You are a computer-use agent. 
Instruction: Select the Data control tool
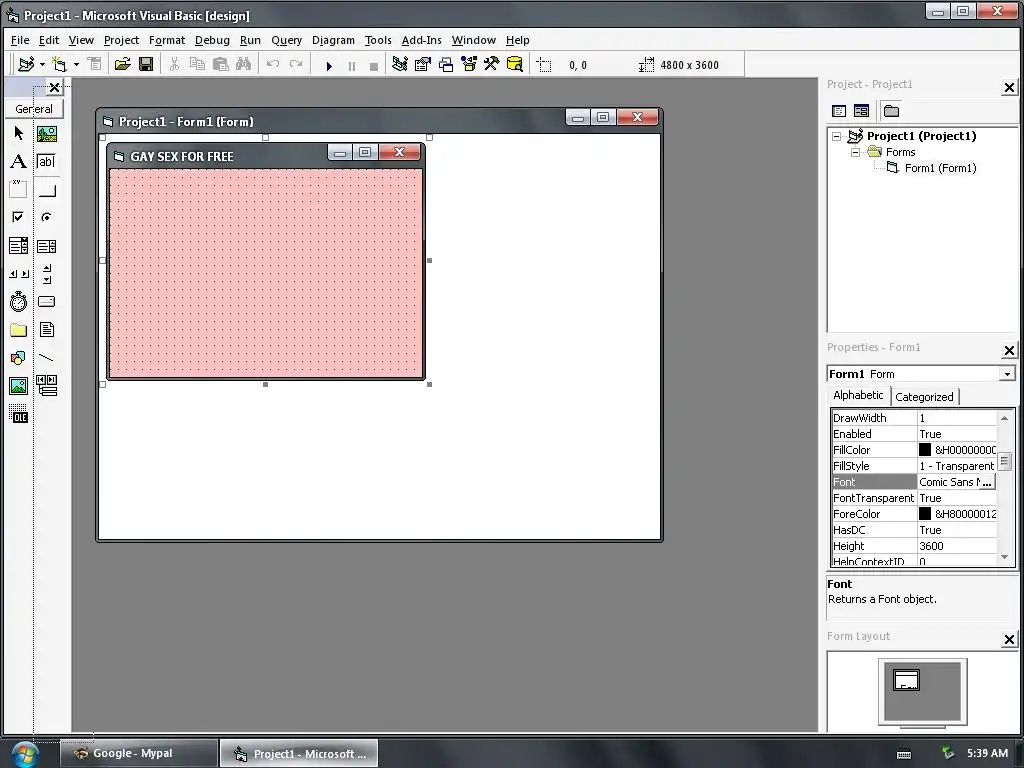click(46, 386)
